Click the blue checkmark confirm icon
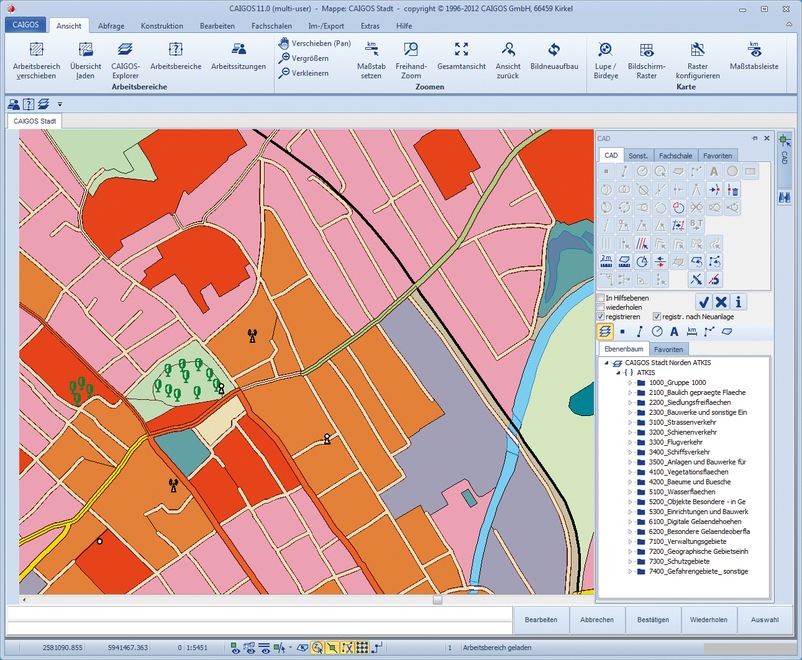The height and width of the screenshot is (660, 802). click(x=704, y=302)
